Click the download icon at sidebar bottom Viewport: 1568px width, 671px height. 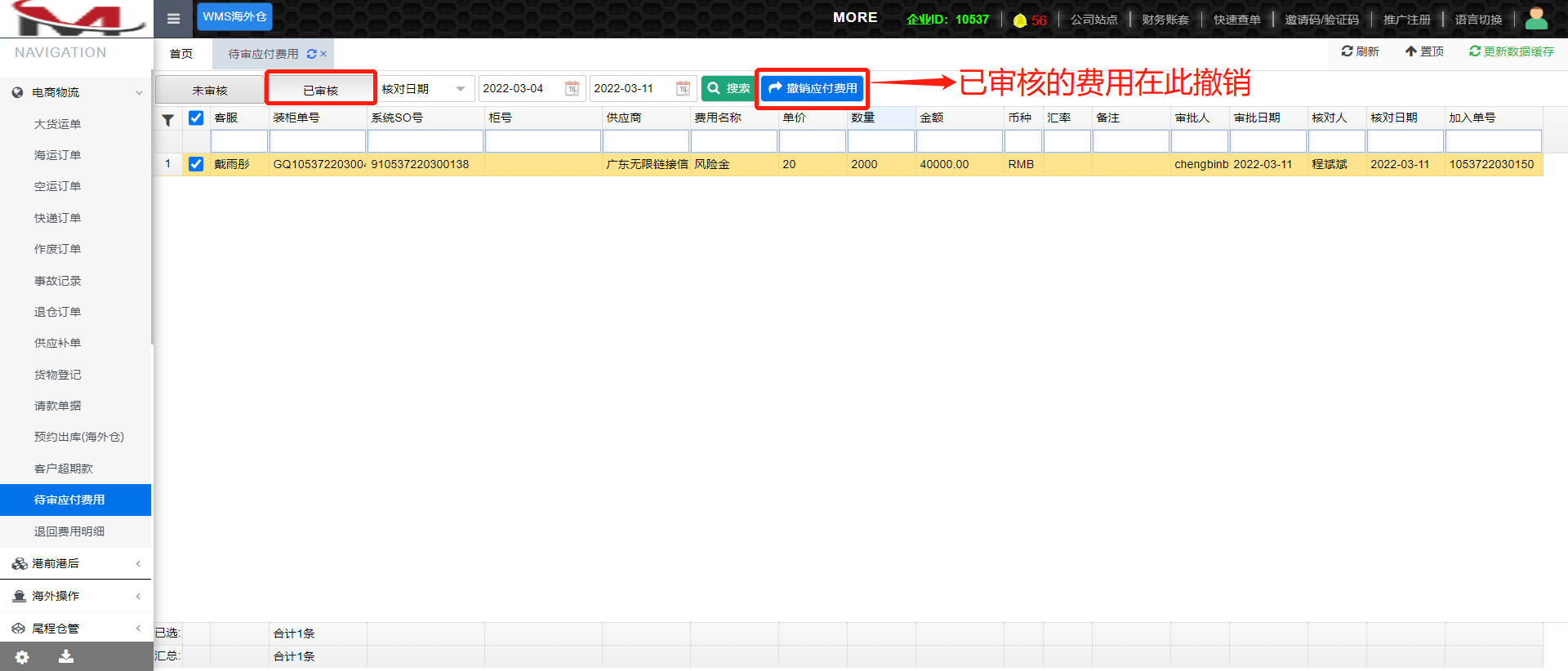[x=66, y=657]
